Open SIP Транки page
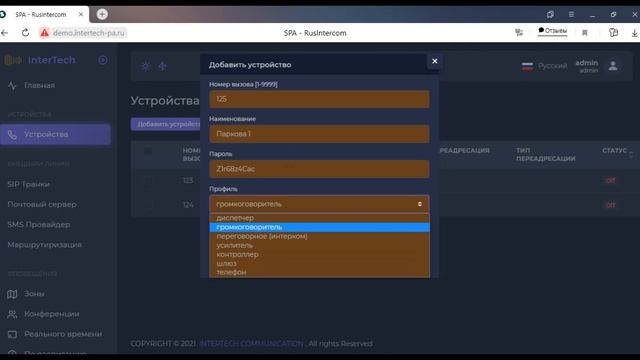This screenshot has width=640, height=360. [29, 184]
